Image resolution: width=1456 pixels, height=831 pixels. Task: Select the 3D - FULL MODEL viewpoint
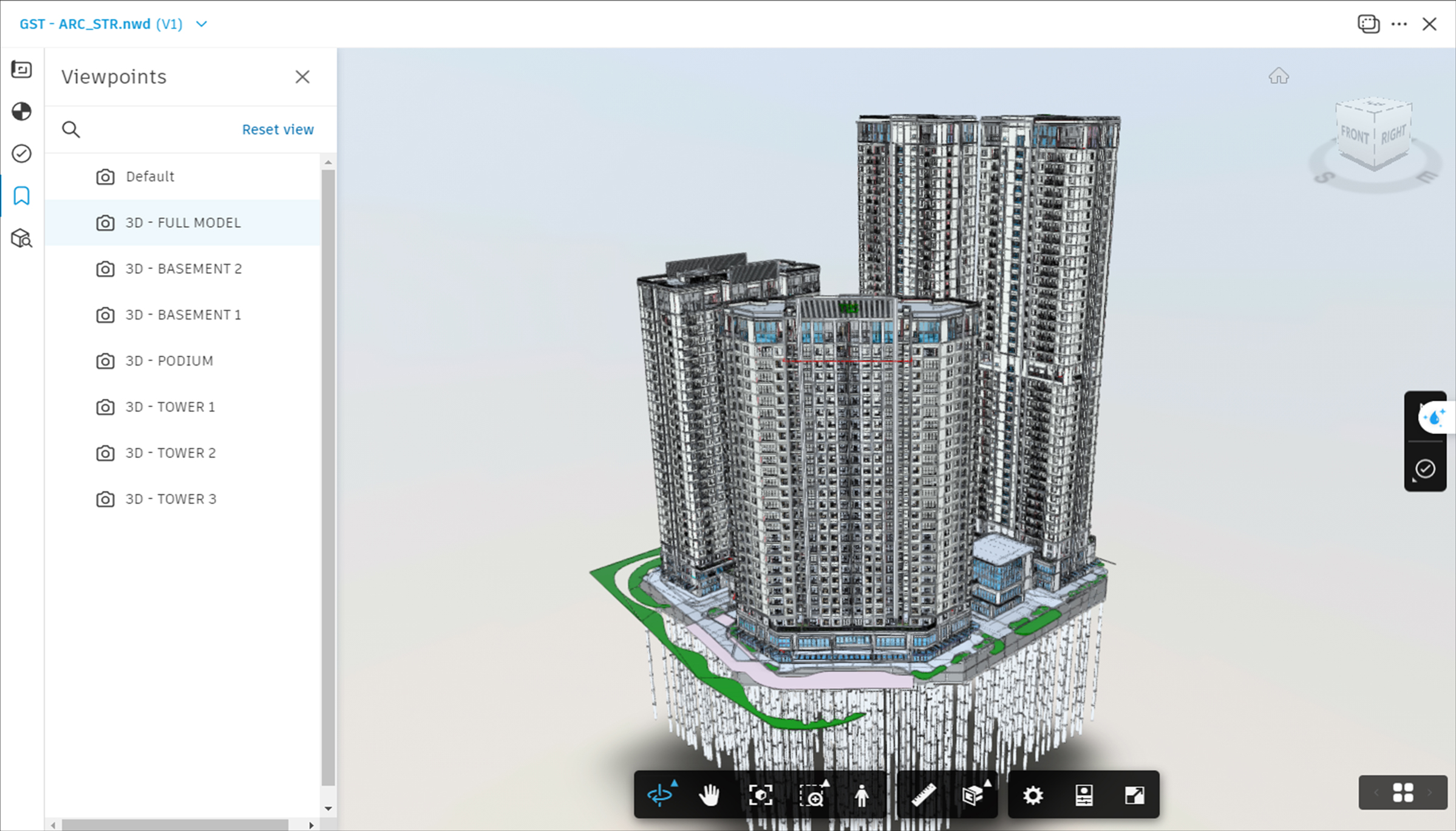(x=183, y=222)
